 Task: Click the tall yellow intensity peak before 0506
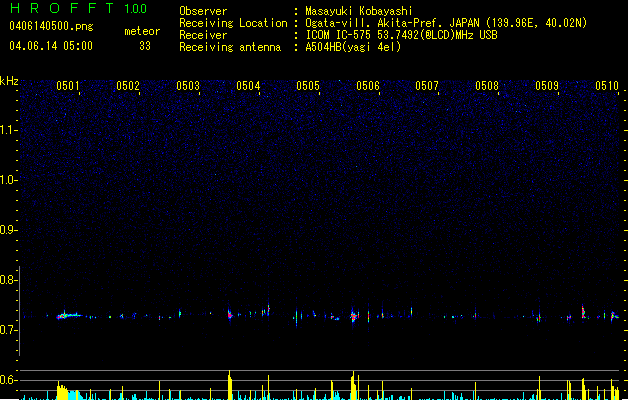tap(353, 386)
